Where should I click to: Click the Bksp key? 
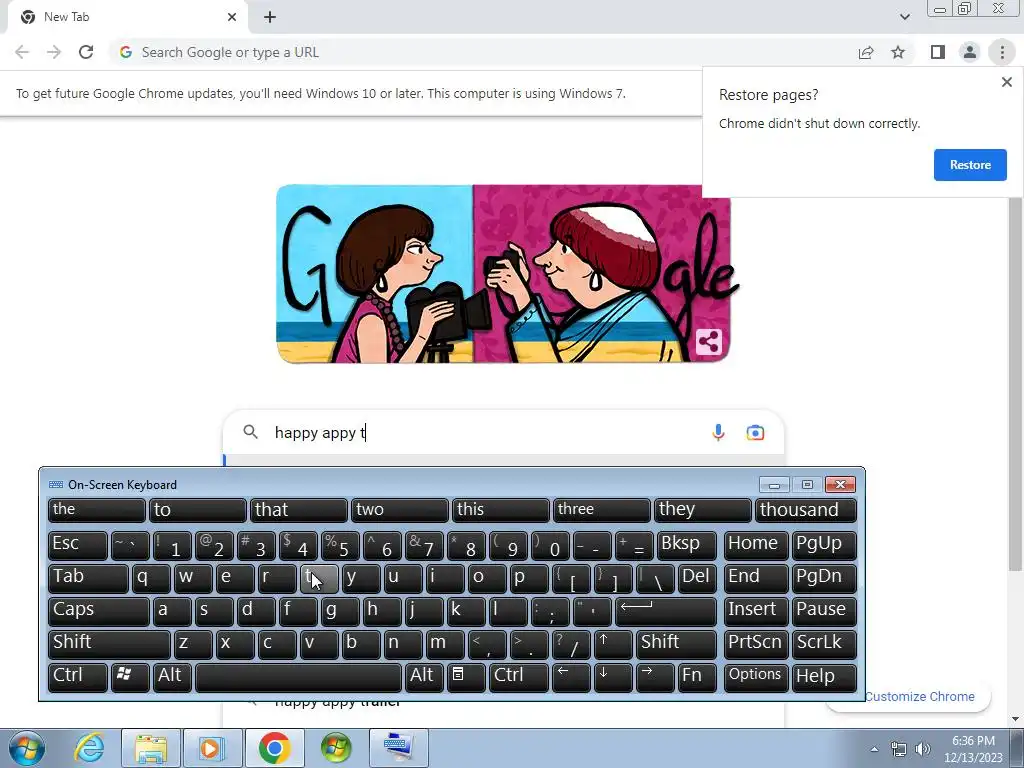point(686,545)
